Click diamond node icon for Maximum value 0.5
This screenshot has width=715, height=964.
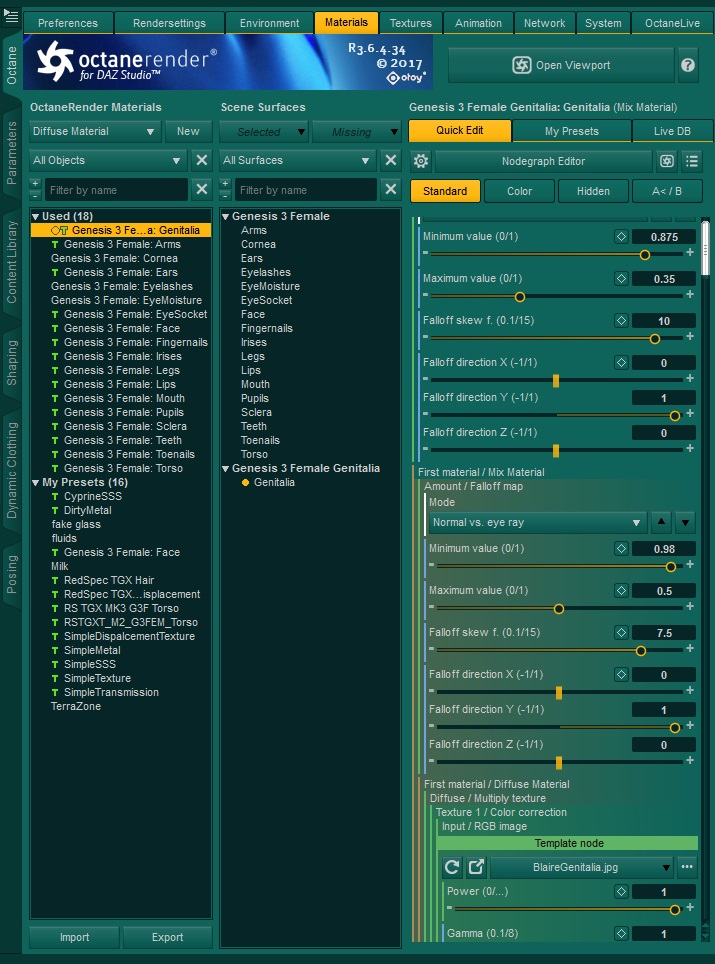coord(621,590)
